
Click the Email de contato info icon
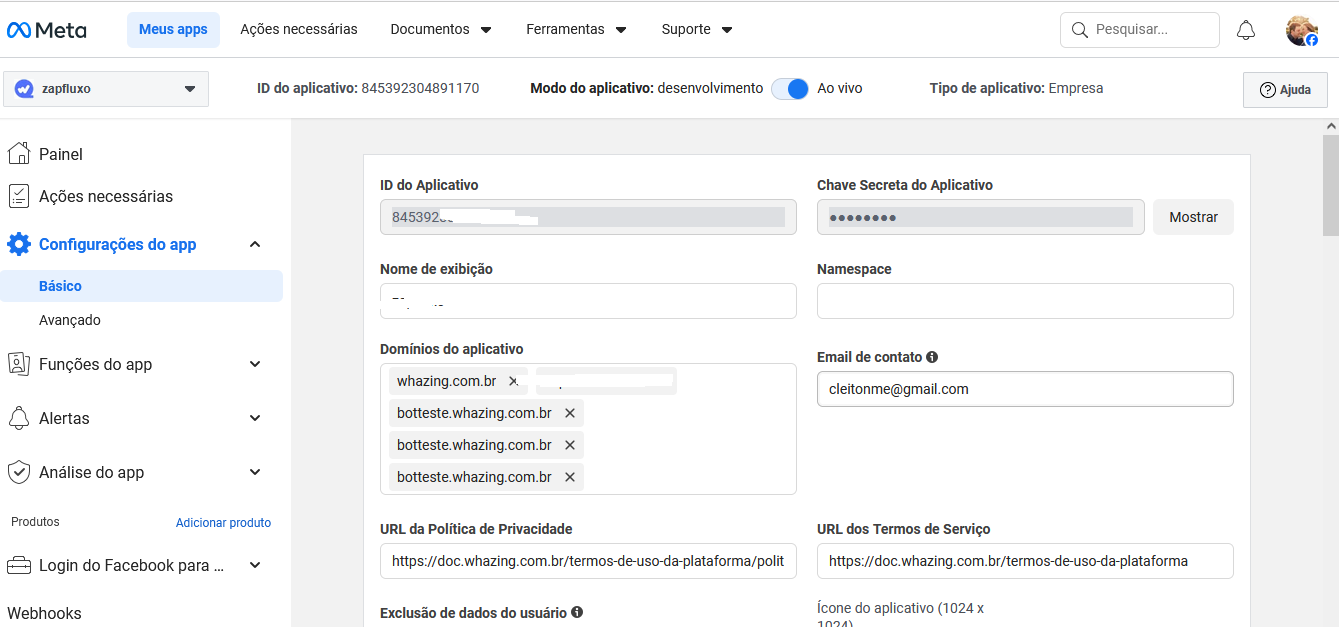click(932, 357)
